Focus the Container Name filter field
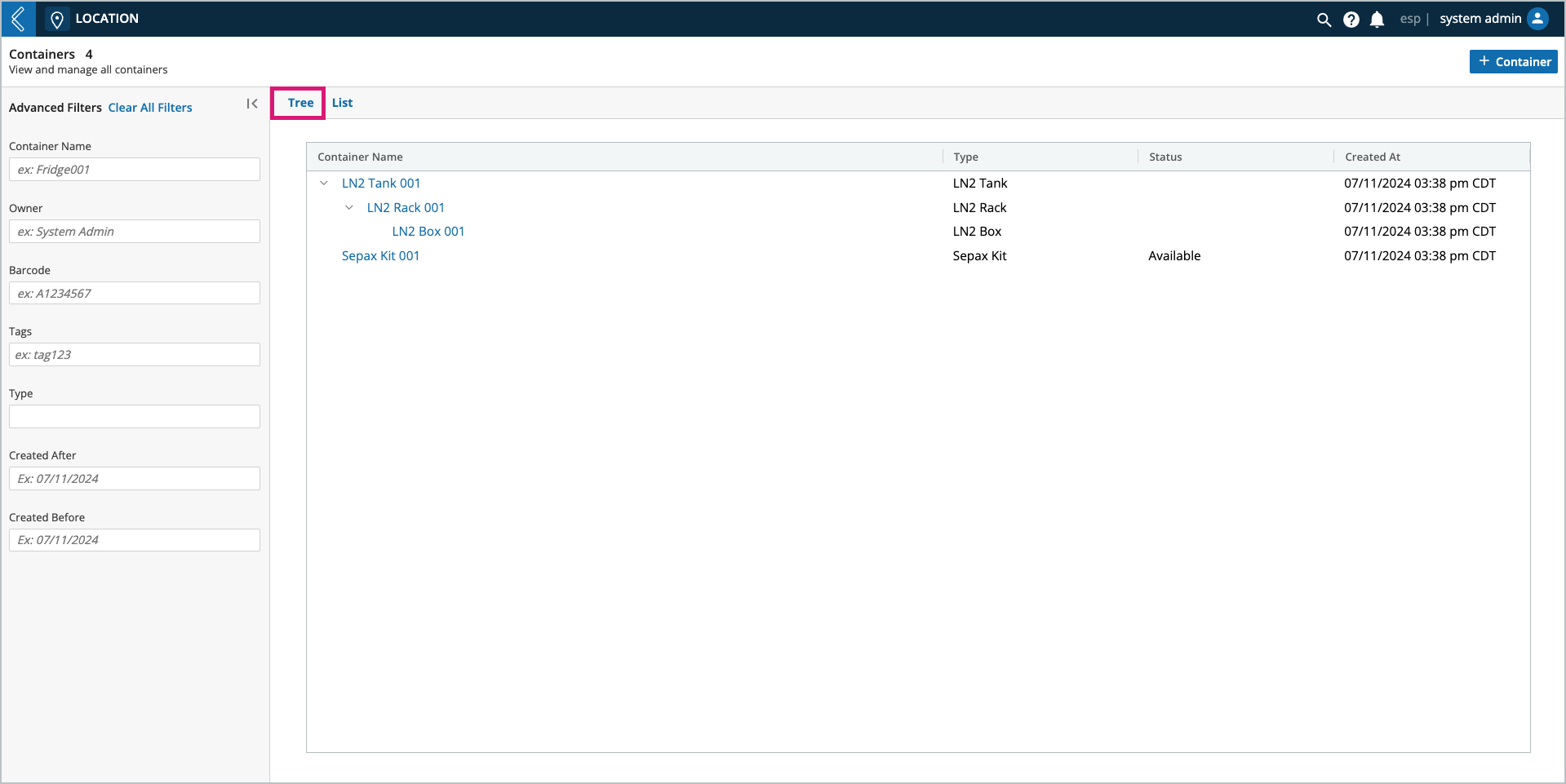This screenshot has width=1566, height=784. click(135, 170)
